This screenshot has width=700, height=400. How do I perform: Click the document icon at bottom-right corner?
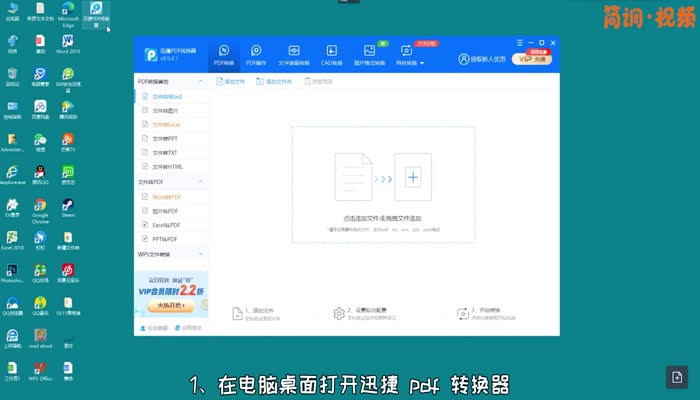click(677, 377)
